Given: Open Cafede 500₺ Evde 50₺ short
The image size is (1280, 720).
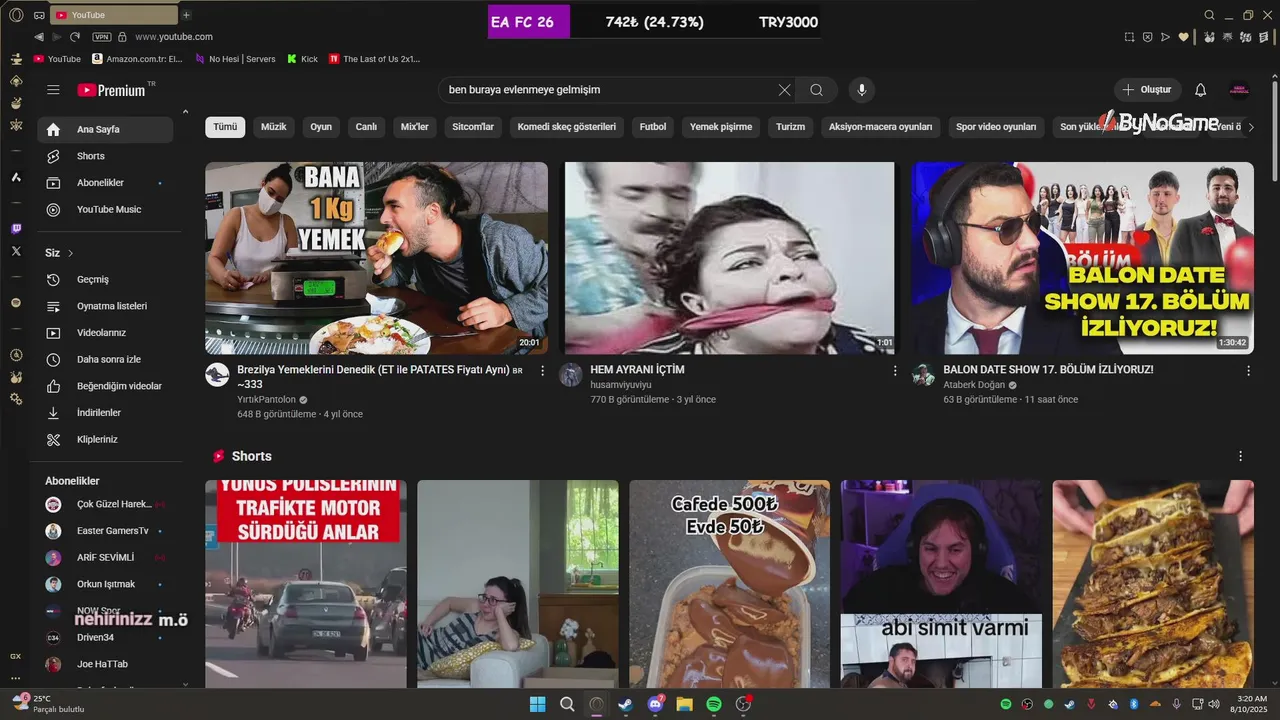Looking at the screenshot, I should click(x=730, y=584).
